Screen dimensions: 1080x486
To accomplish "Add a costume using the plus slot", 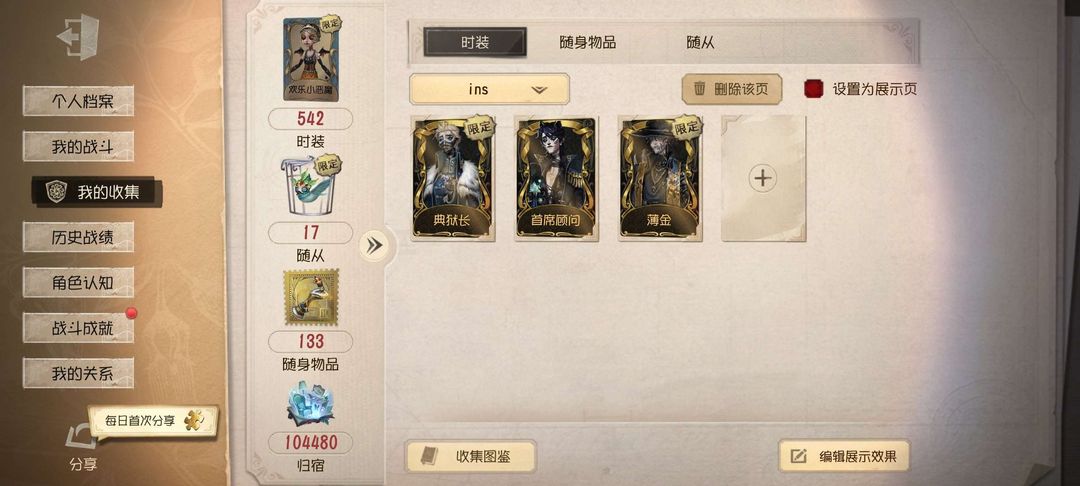I will point(763,178).
